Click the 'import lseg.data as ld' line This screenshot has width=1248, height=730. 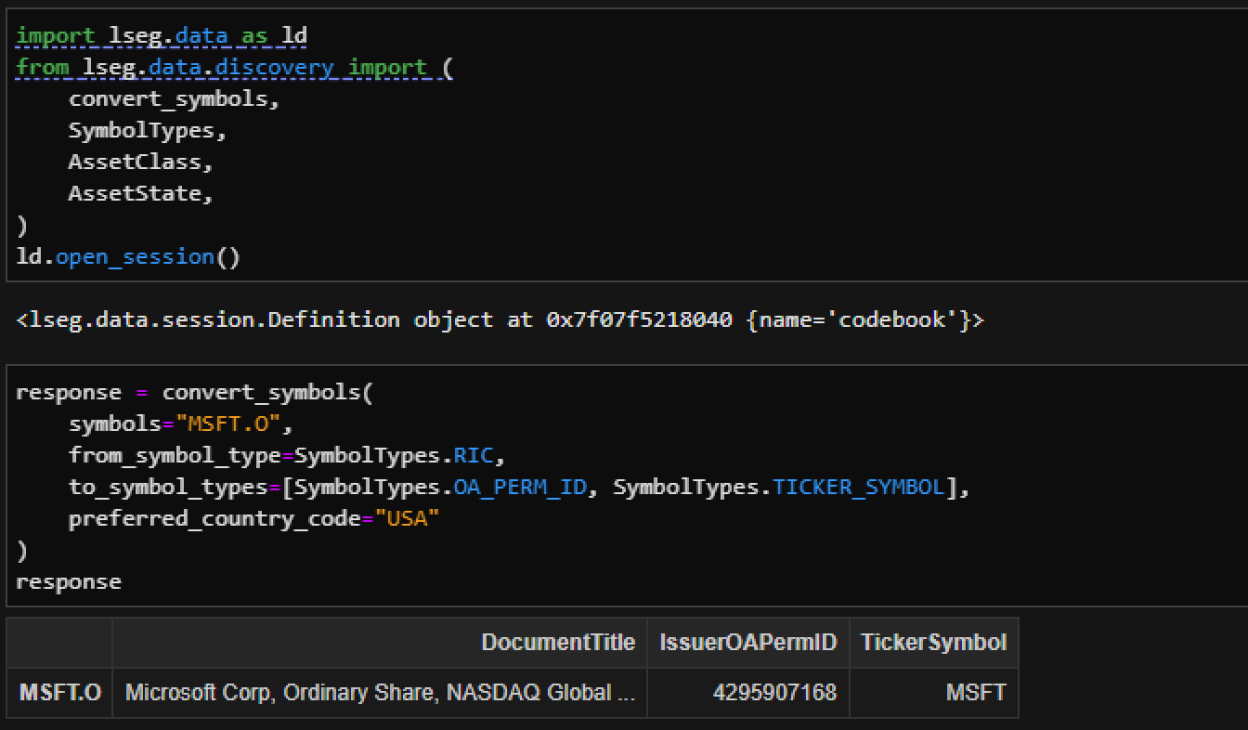pyautogui.click(x=161, y=36)
